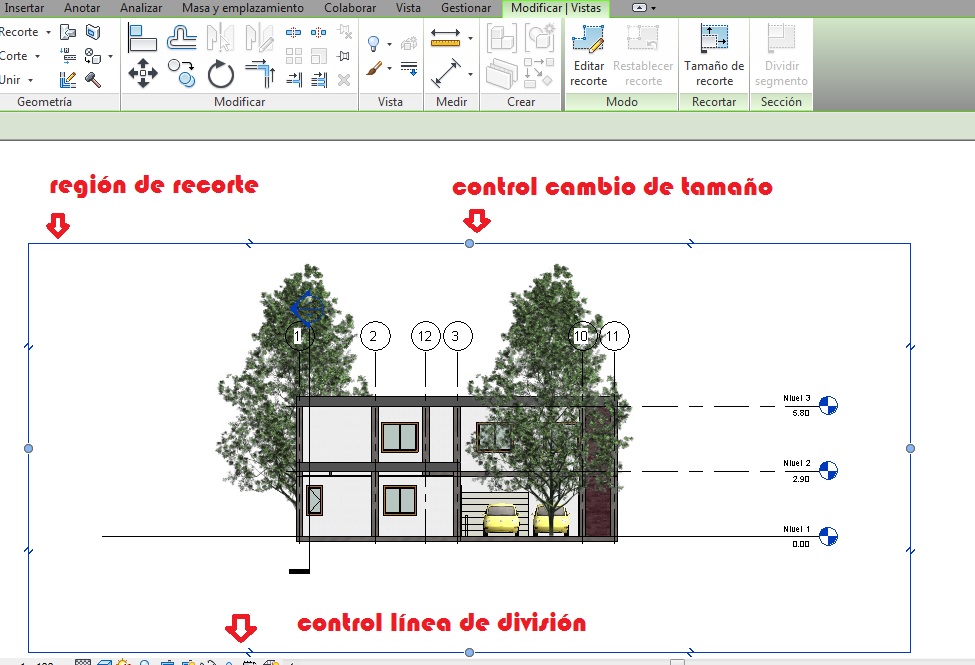This screenshot has height=665, width=975.
Task: Select the Move tool with four arrows
Action: (143, 74)
